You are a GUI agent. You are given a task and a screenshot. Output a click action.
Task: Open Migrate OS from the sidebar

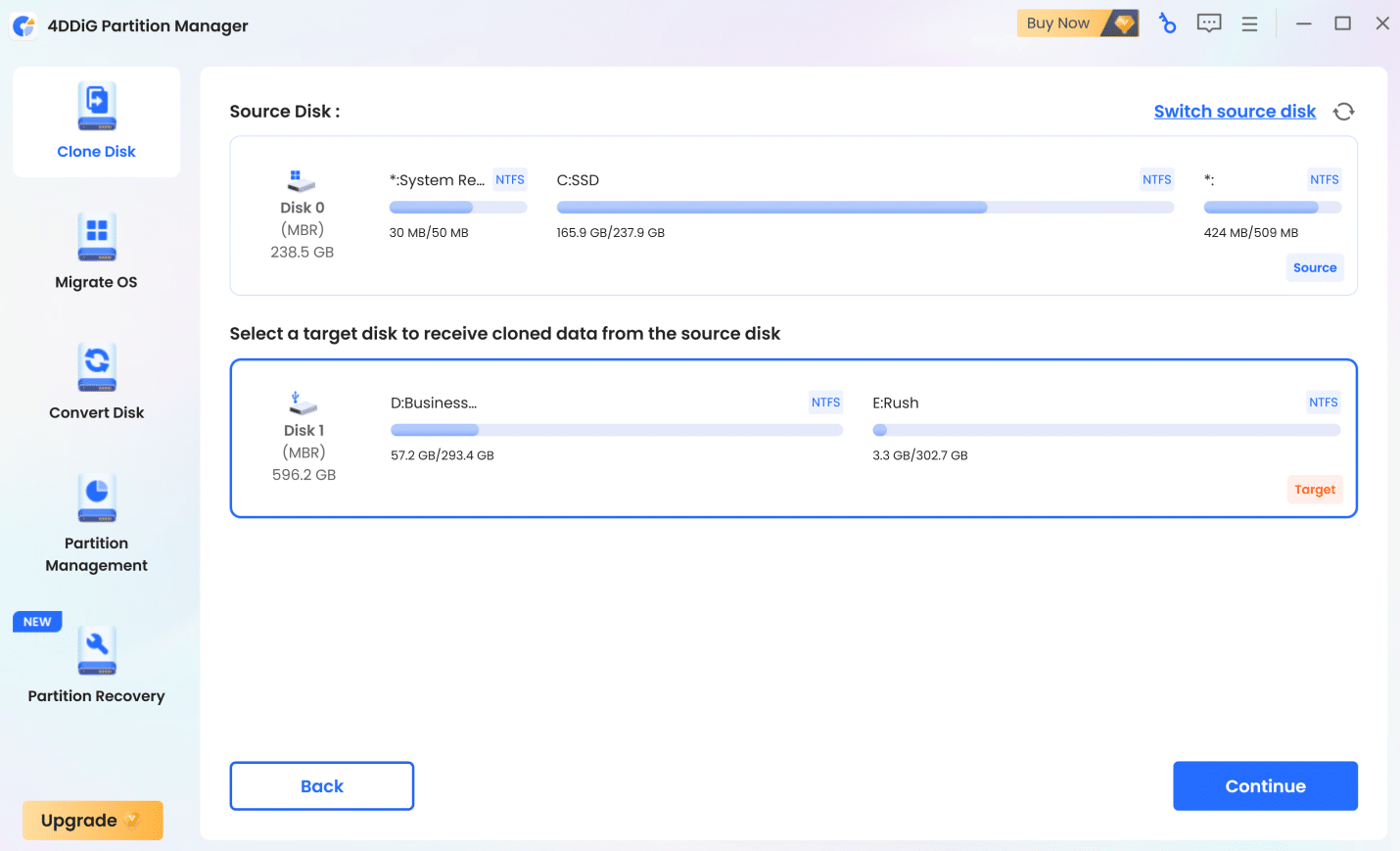click(x=96, y=252)
